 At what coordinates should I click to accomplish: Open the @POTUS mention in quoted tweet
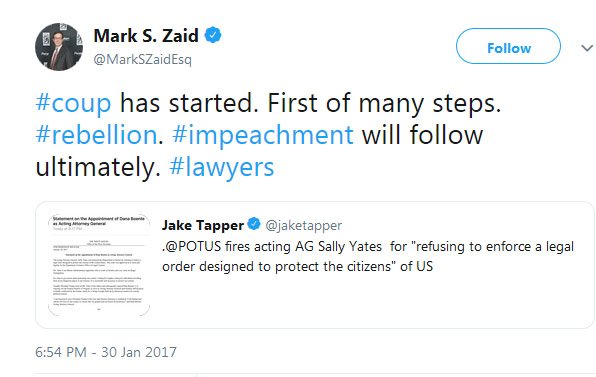[192, 246]
